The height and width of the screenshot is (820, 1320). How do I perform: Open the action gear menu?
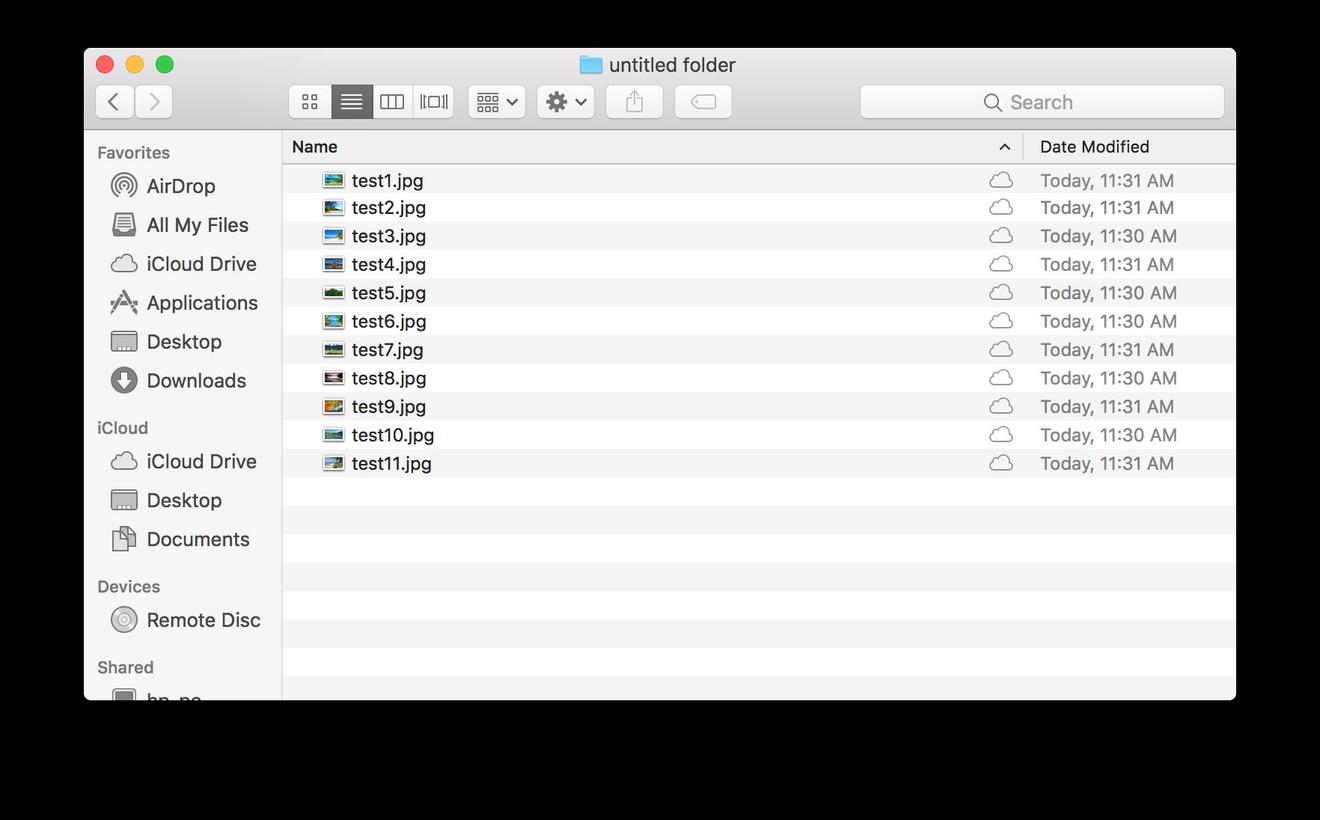tap(565, 101)
